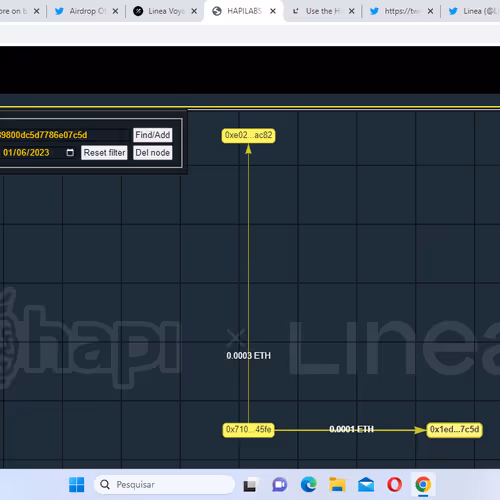Close the leftmost 'ore on b' tab
The image size is (500, 500).
(37, 11)
